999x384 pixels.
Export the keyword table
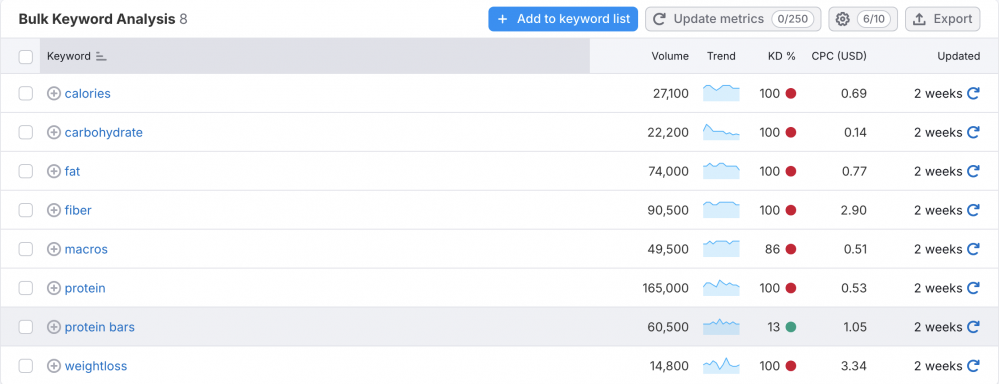(942, 19)
